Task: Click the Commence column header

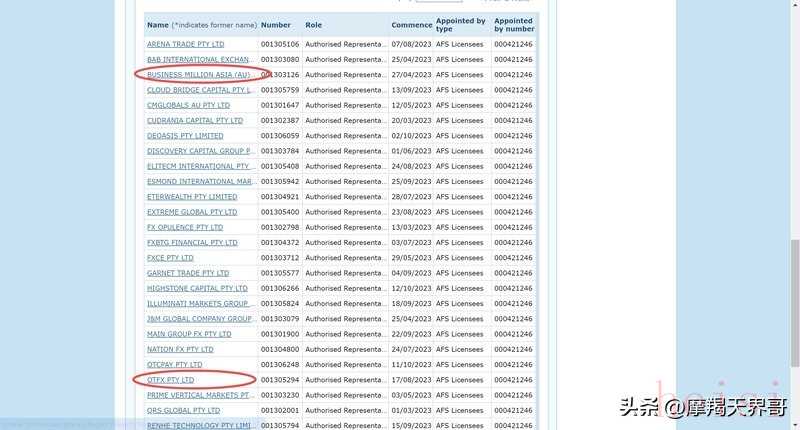Action: pos(411,24)
